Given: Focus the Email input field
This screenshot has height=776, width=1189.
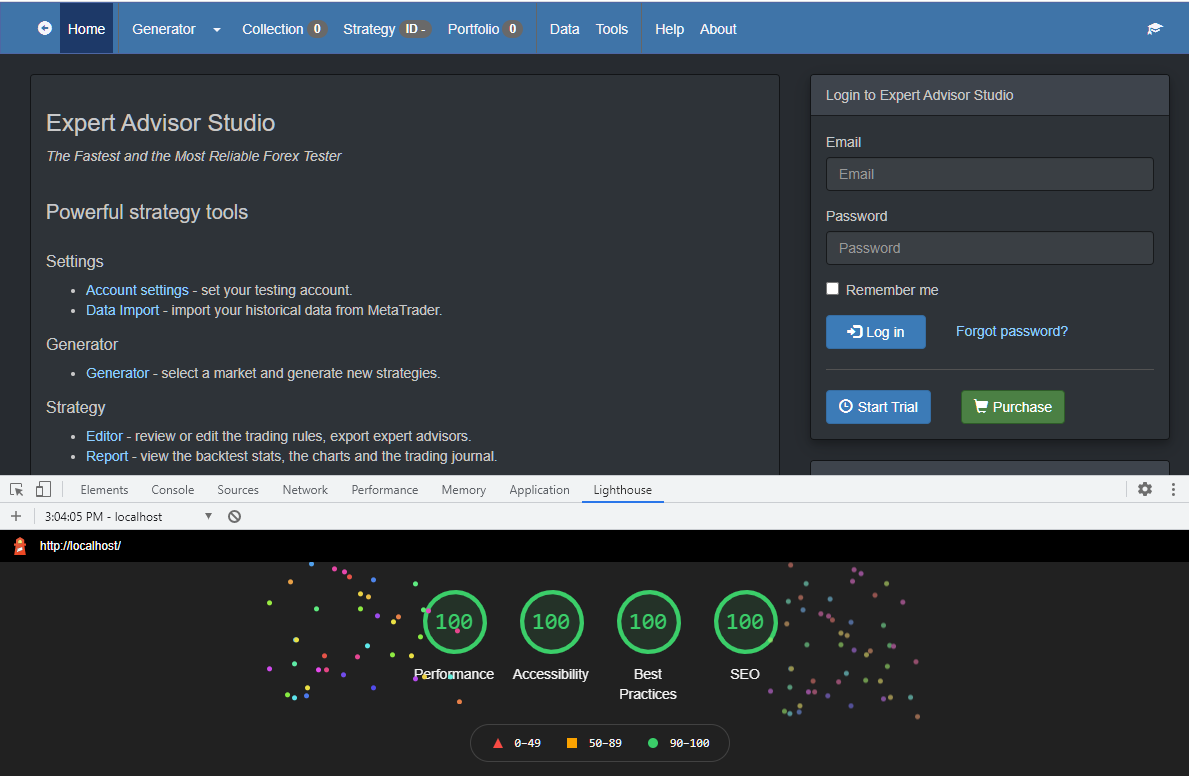Looking at the screenshot, I should coord(990,174).
